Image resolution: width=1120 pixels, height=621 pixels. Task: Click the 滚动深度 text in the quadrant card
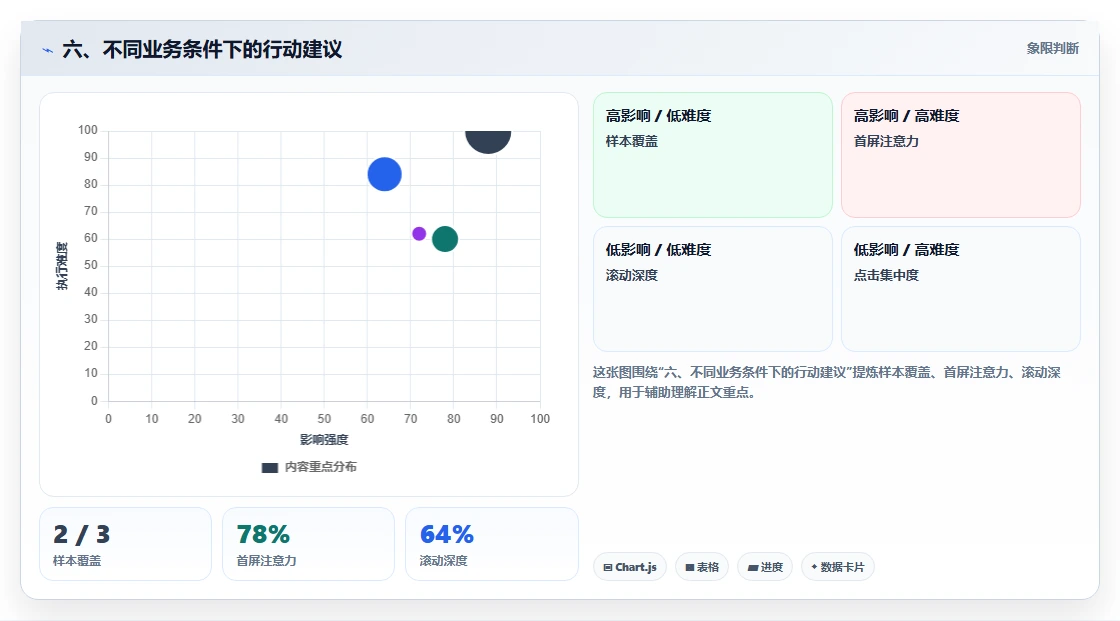631,275
